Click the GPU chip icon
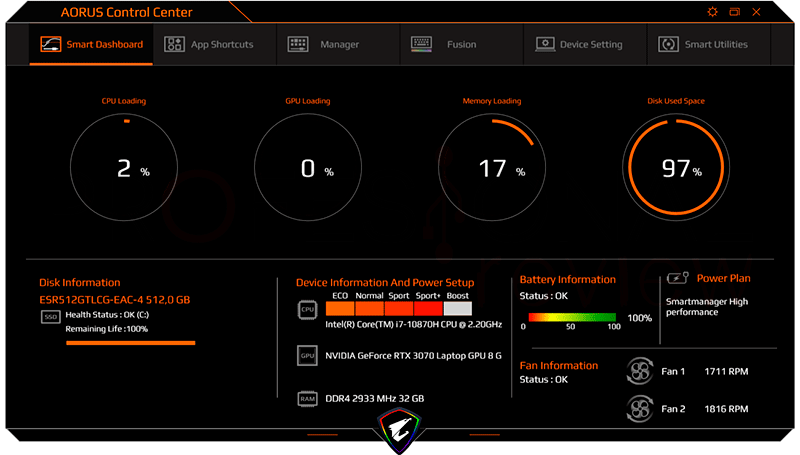This screenshot has width=800, height=455. click(307, 356)
